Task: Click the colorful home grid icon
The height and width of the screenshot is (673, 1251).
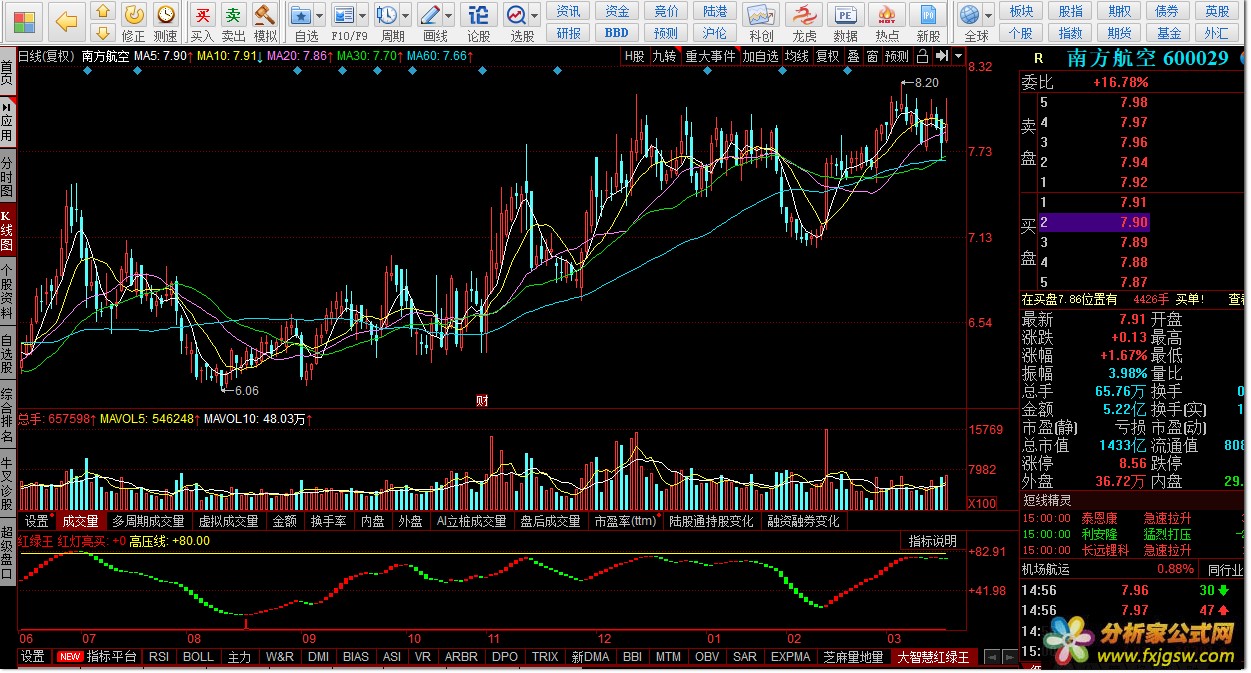Action: [22, 20]
